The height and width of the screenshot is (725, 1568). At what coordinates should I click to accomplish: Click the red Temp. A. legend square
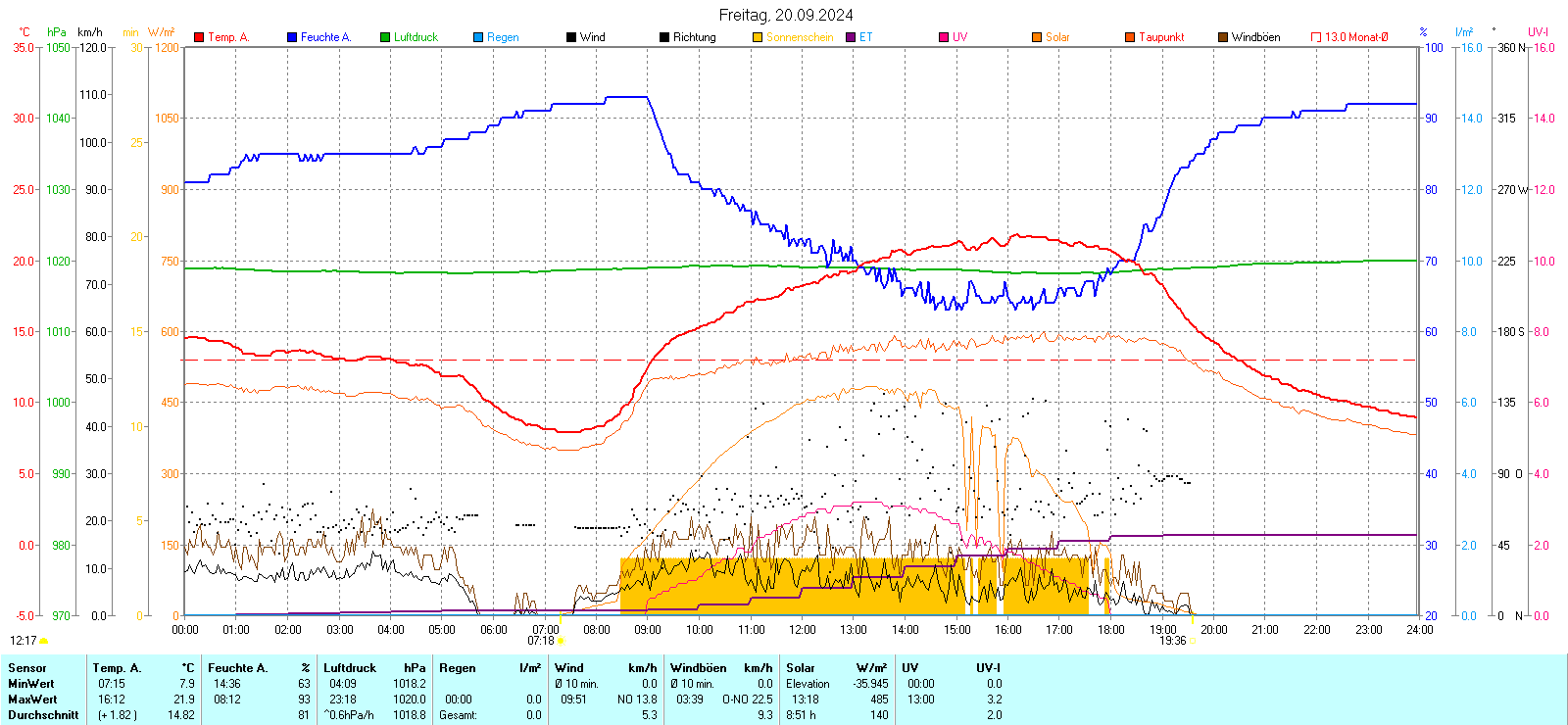199,37
